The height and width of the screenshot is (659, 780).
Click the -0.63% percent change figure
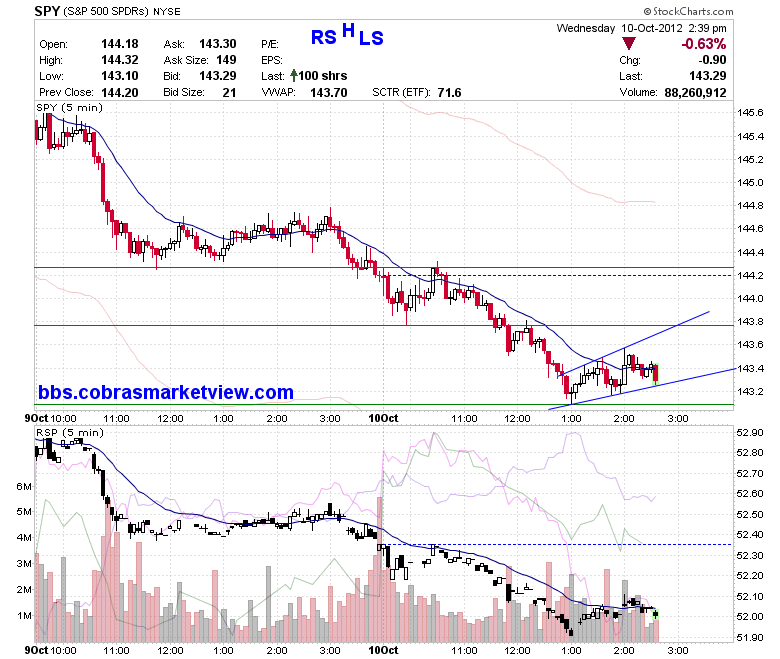coord(704,44)
